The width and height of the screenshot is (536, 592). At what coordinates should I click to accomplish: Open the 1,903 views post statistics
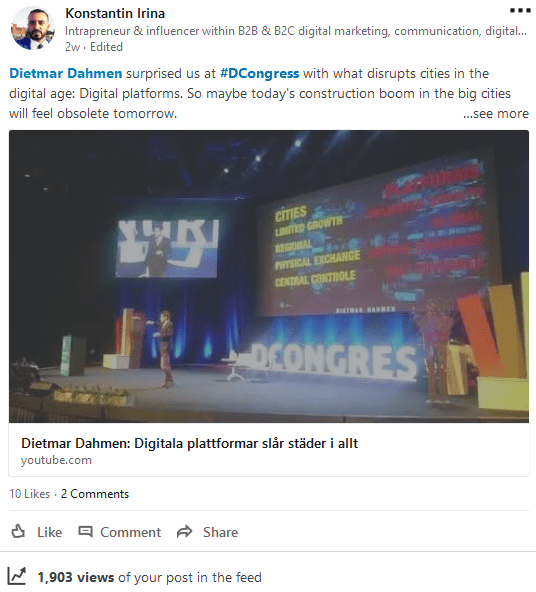point(149,577)
